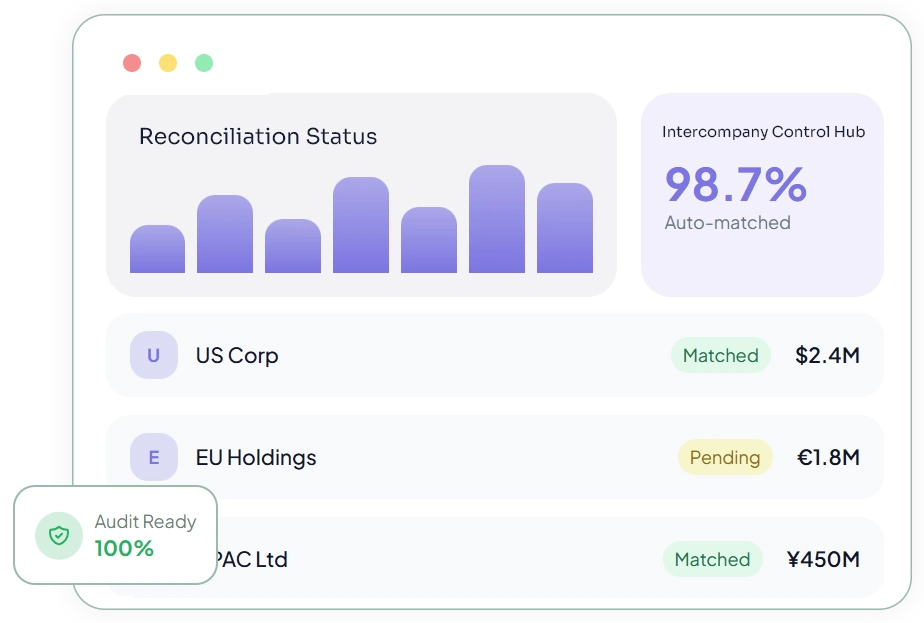Image resolution: width=924 pixels, height=623 pixels.
Task: Select the Matched badge on US Corp row
Action: click(721, 355)
